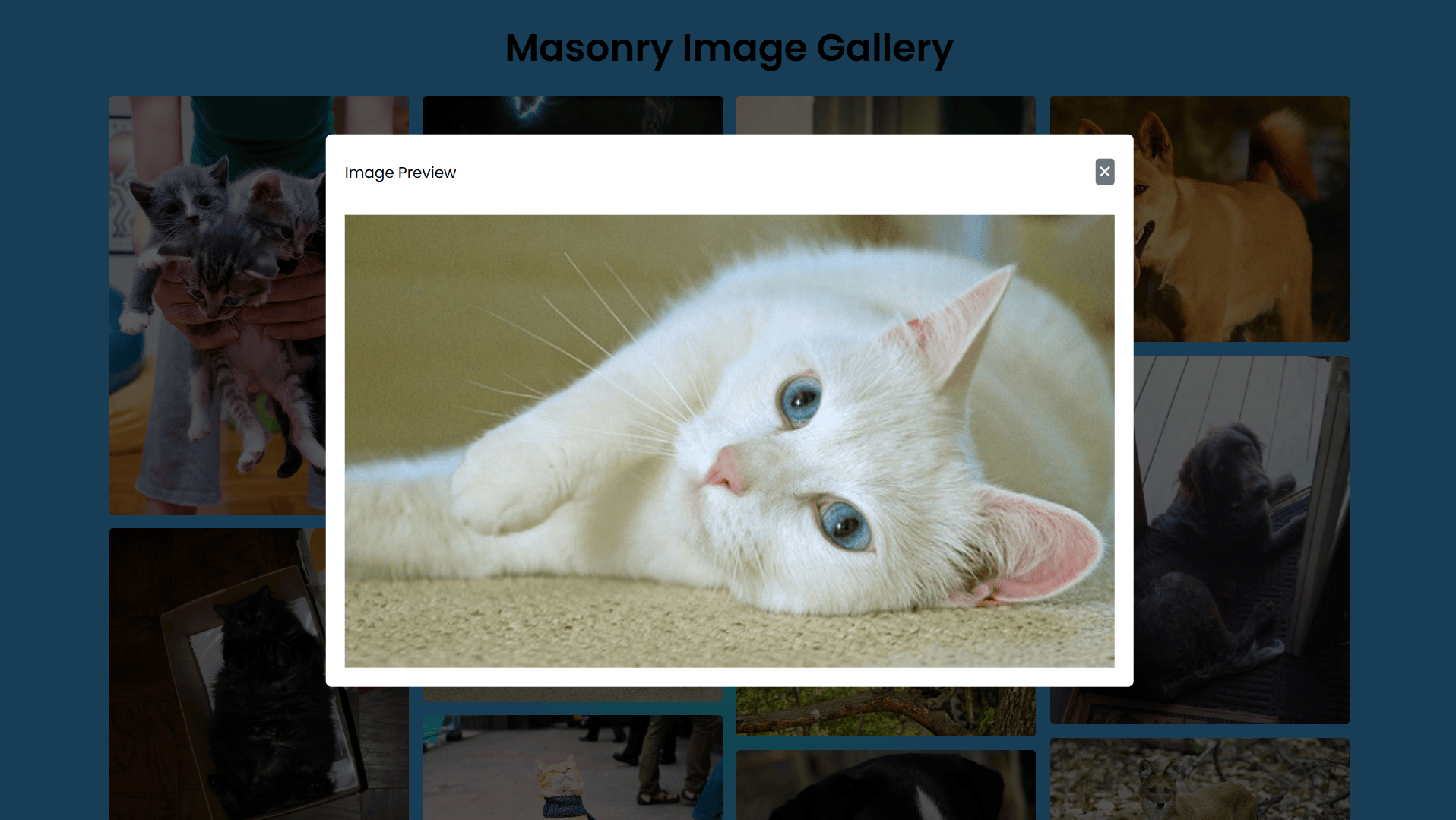Image resolution: width=1456 pixels, height=820 pixels.
Task: Open the tree branch thumbnail below modal
Action: [x=885, y=711]
